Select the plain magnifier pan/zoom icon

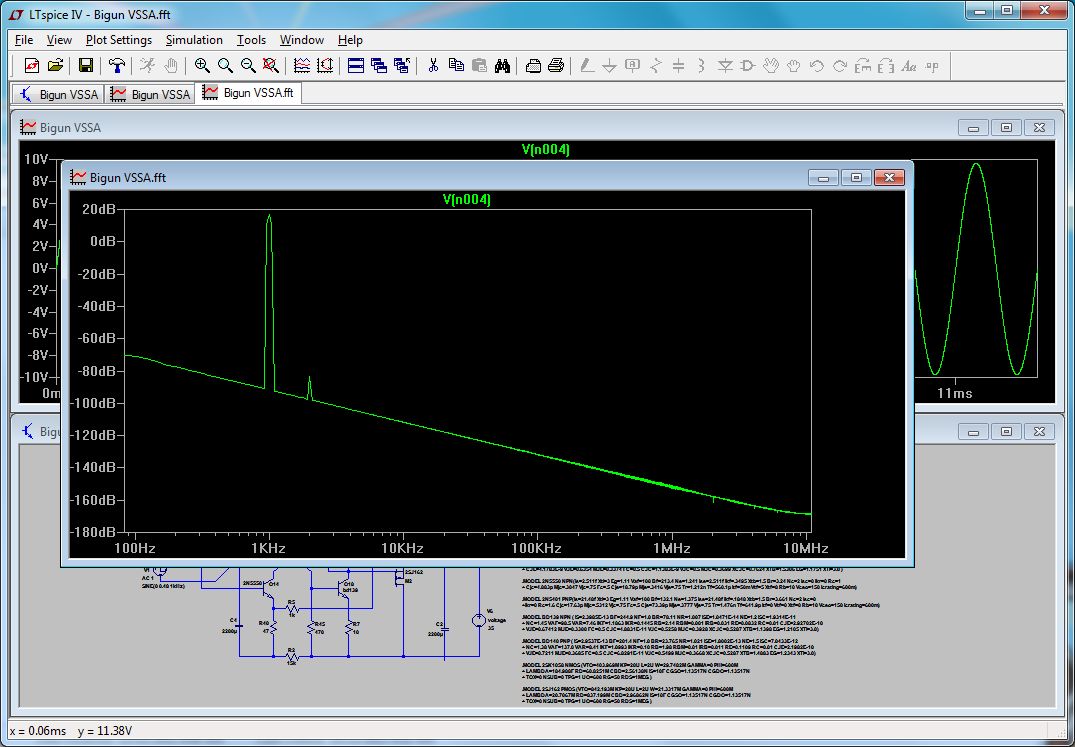tap(225, 65)
